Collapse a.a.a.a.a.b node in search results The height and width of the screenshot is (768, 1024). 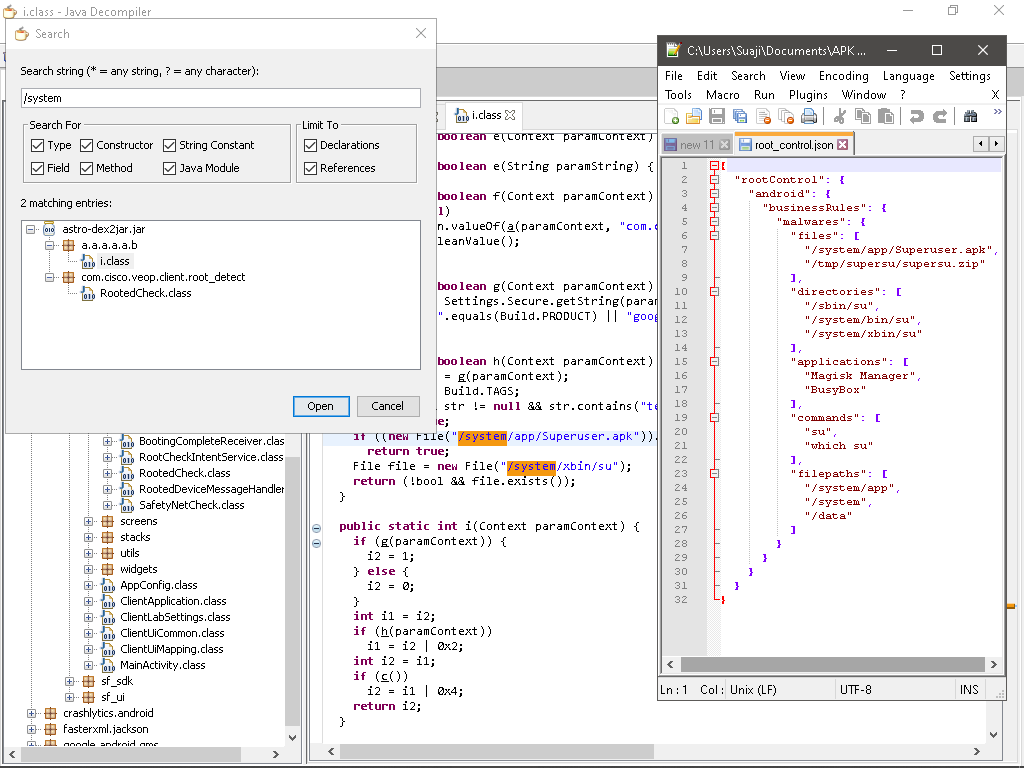tap(49, 246)
